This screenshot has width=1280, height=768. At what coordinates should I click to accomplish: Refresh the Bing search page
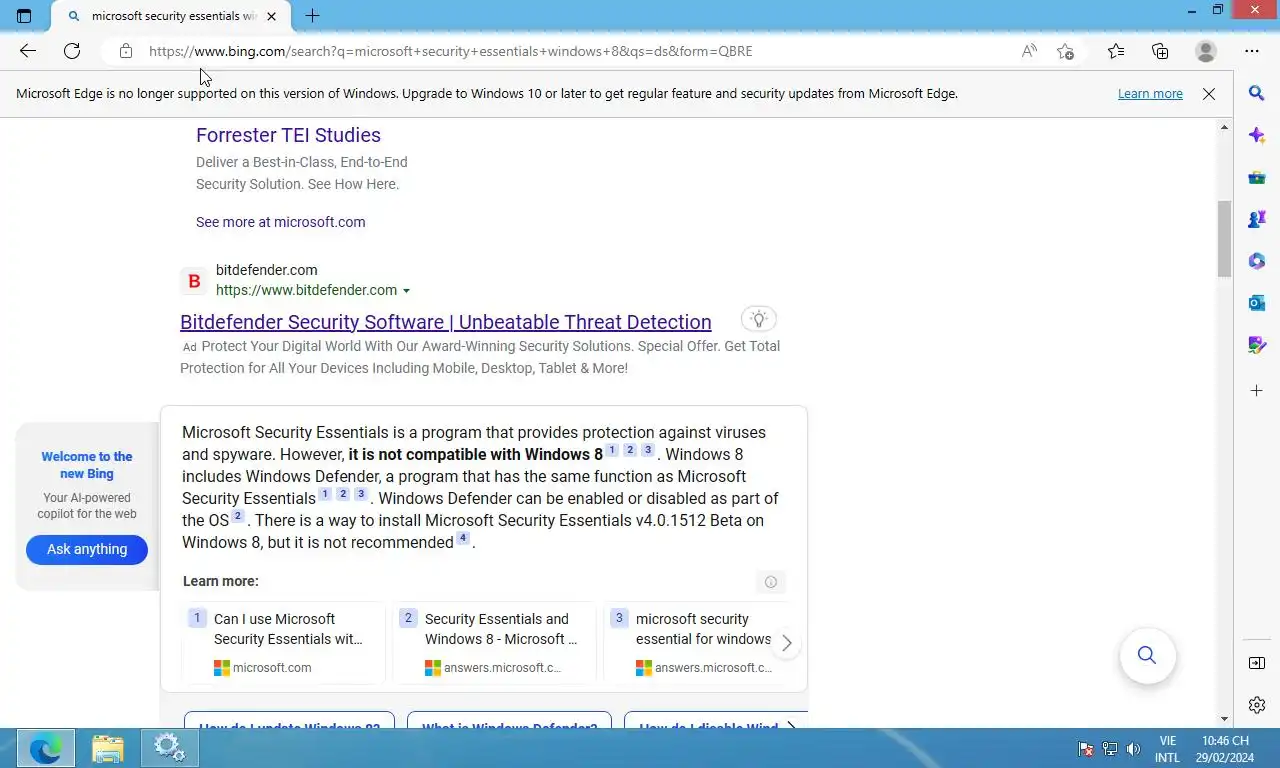click(x=72, y=51)
